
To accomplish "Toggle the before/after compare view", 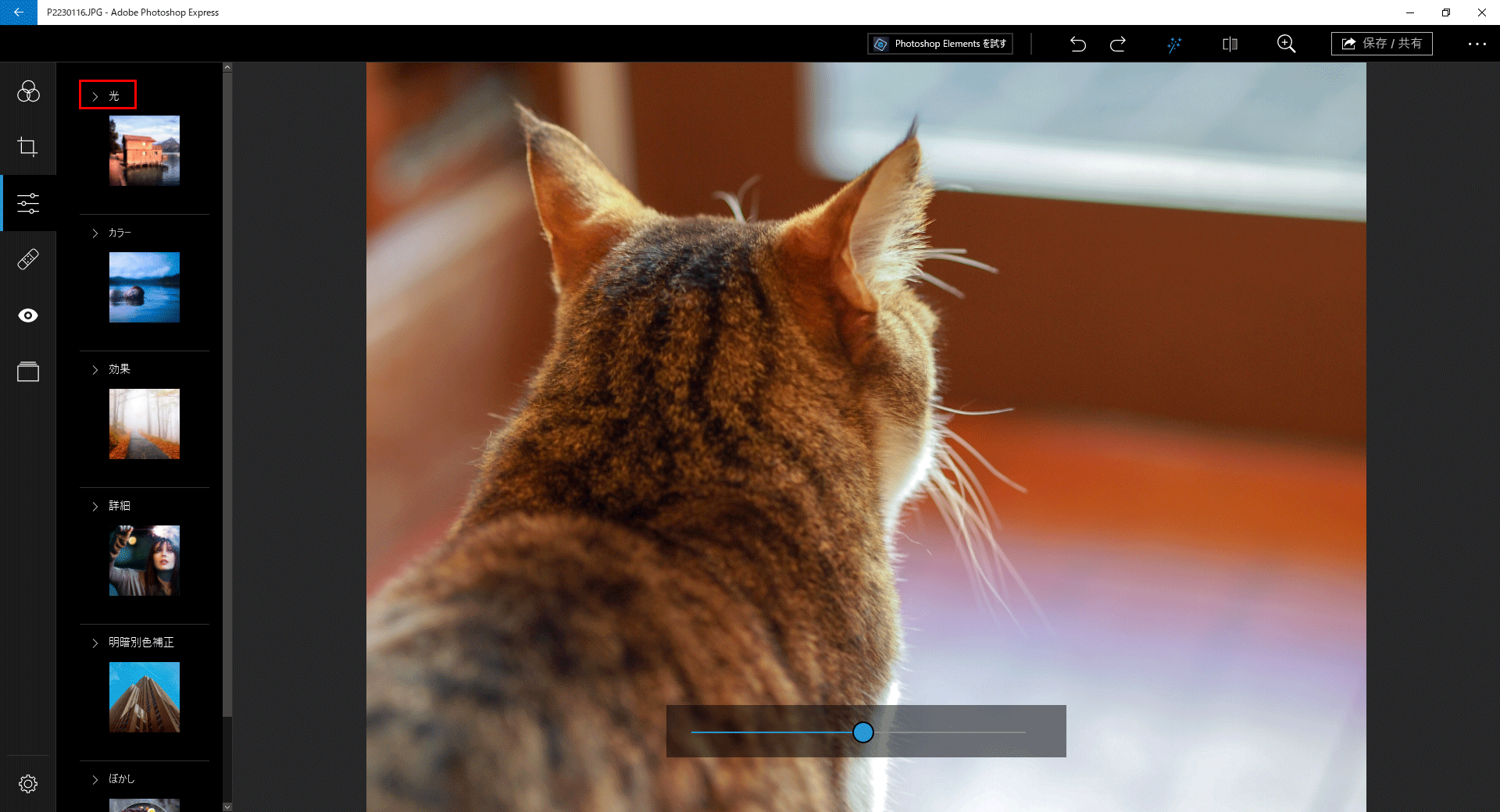I will (1230, 45).
